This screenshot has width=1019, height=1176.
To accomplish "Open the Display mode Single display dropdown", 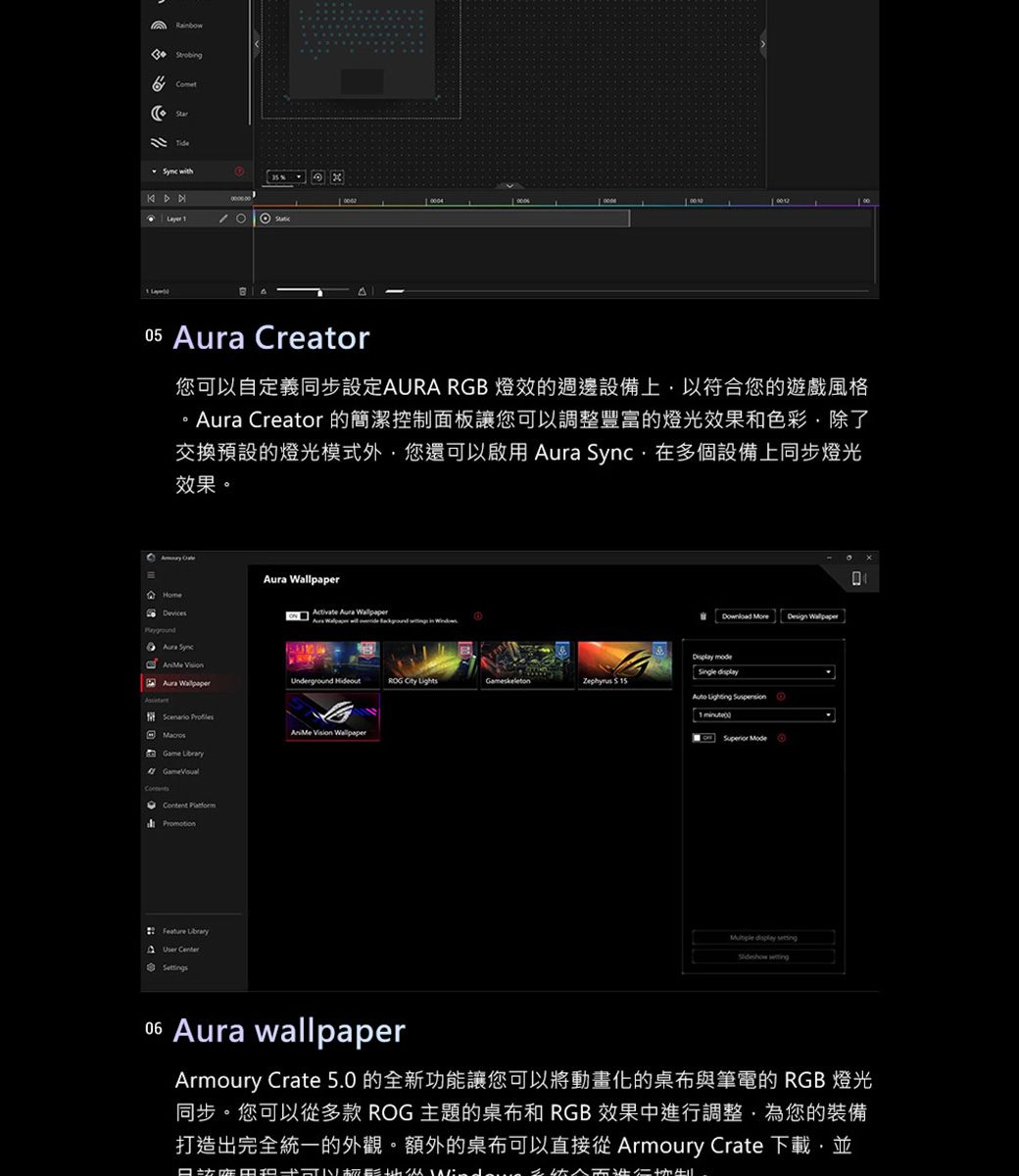I will click(763, 672).
